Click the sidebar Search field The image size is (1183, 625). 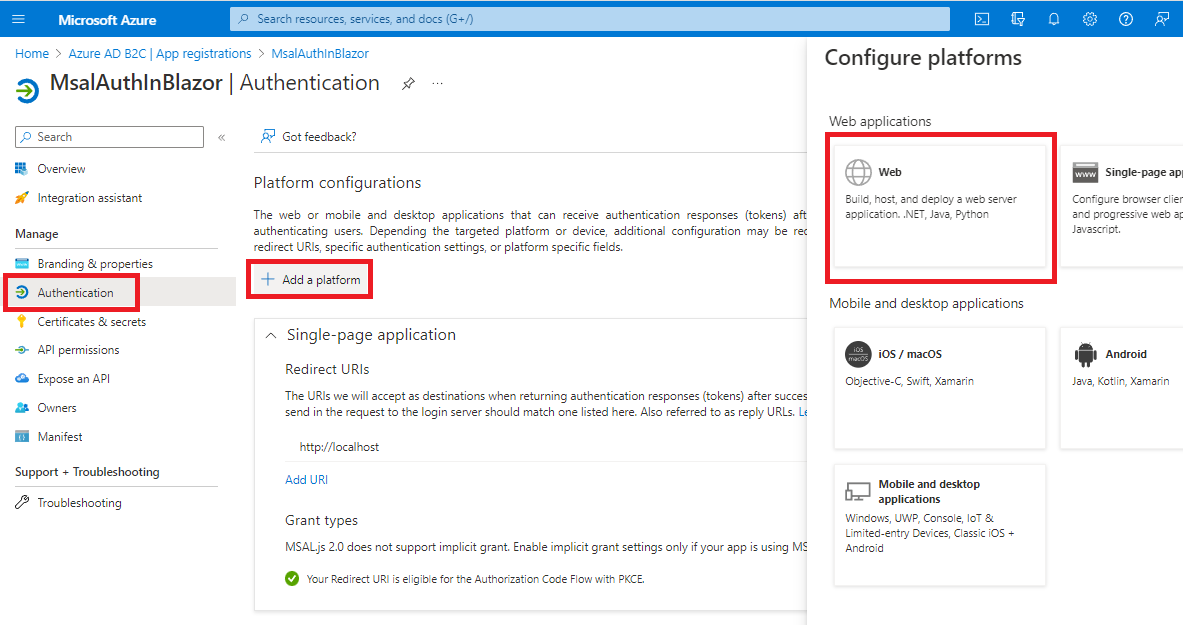[x=109, y=137]
